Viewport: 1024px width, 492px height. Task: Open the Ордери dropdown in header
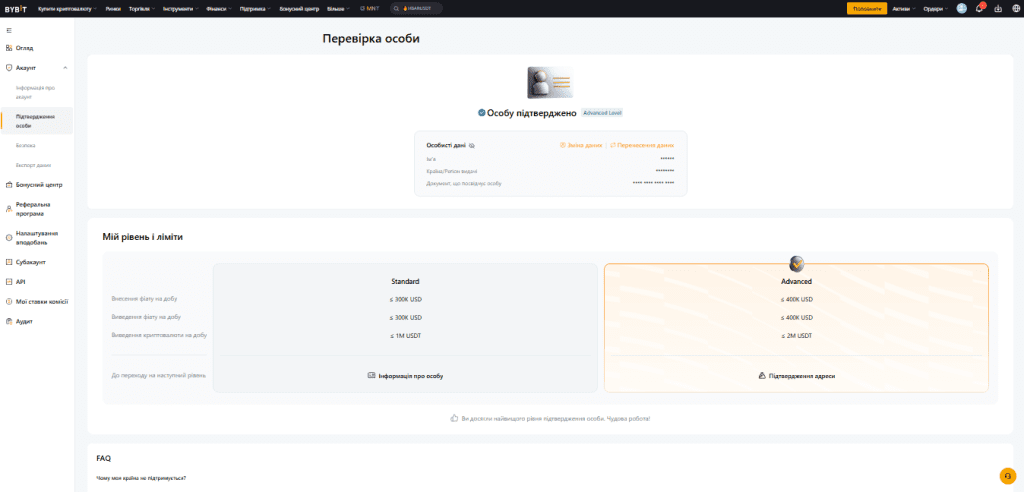point(936,8)
